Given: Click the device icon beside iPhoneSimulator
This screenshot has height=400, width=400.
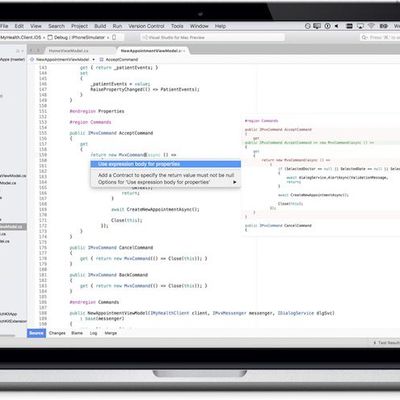Looking at the screenshot, I should point(114,37).
